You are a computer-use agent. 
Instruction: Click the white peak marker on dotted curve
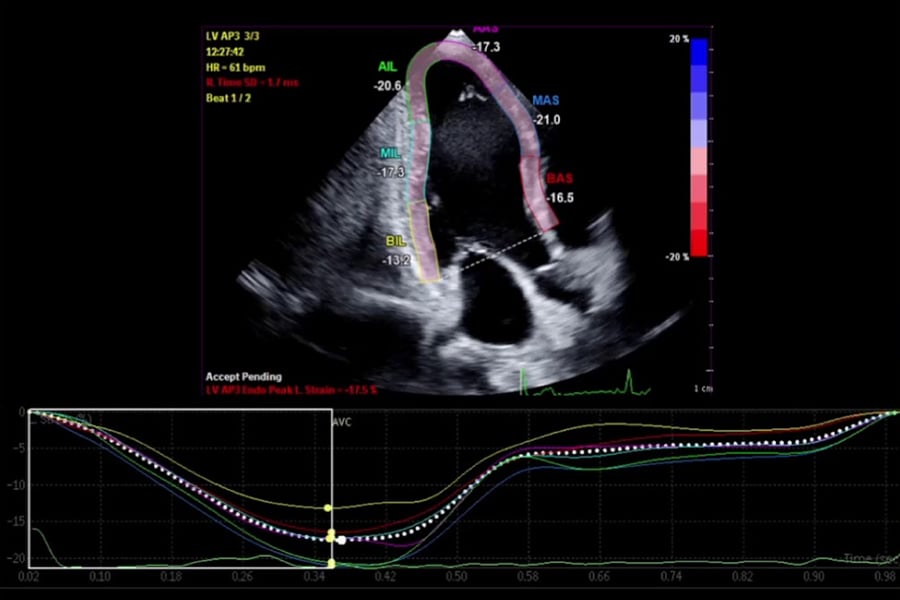point(342,540)
